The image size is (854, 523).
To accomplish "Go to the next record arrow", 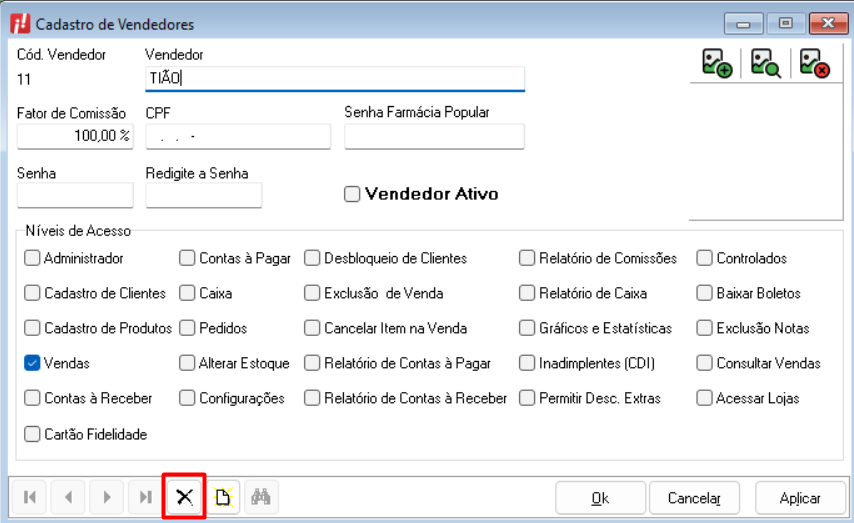I will pyautogui.click(x=107, y=497).
